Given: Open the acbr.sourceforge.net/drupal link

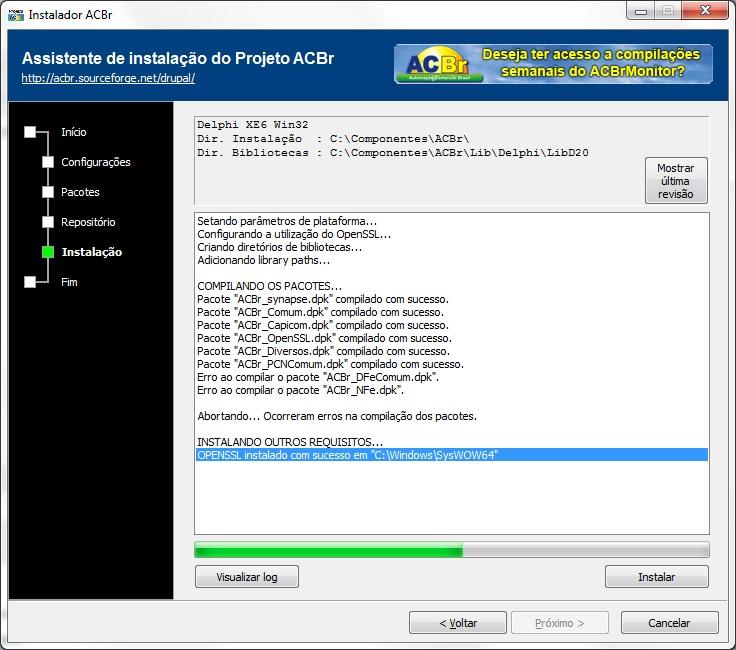Looking at the screenshot, I should click(108, 78).
